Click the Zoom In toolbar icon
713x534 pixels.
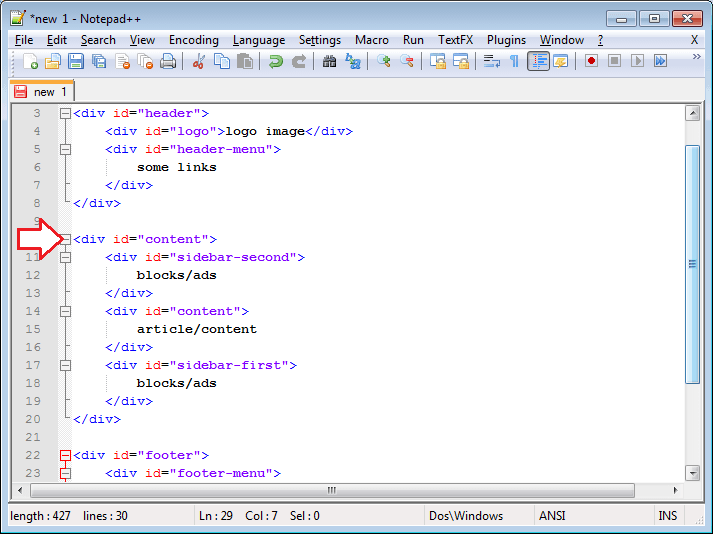pyautogui.click(x=384, y=61)
